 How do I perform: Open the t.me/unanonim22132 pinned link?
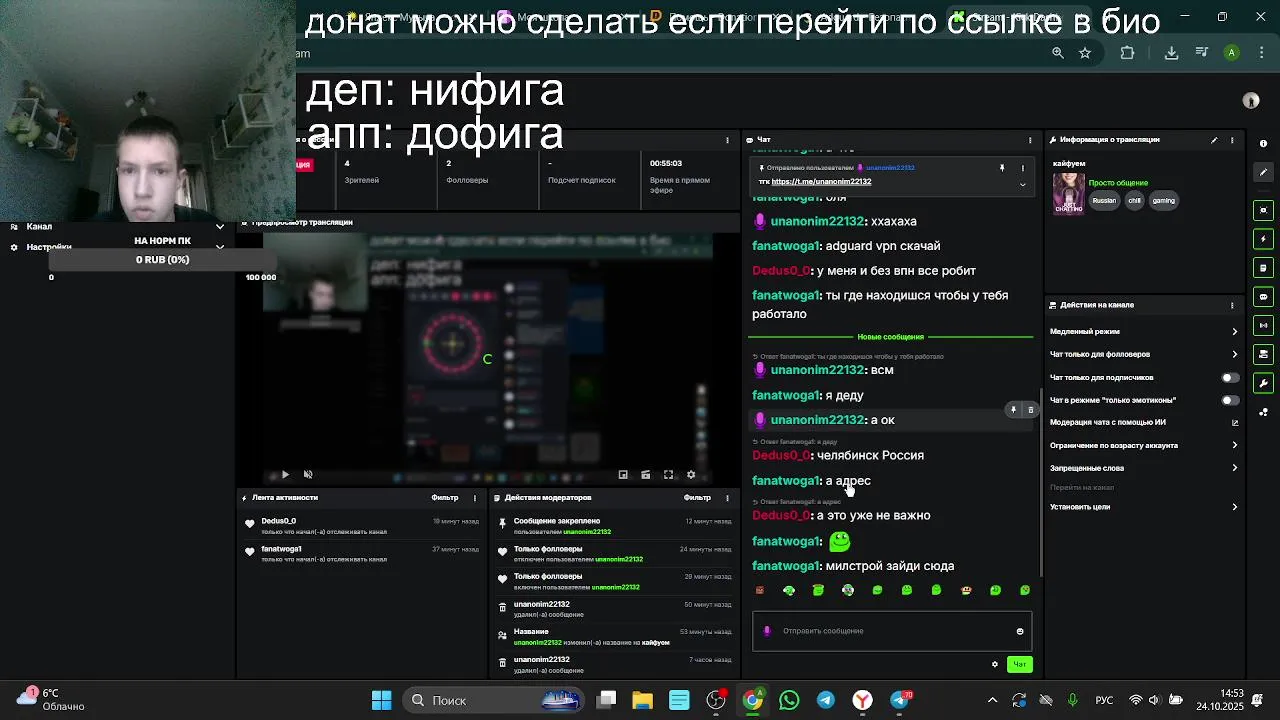(821, 182)
